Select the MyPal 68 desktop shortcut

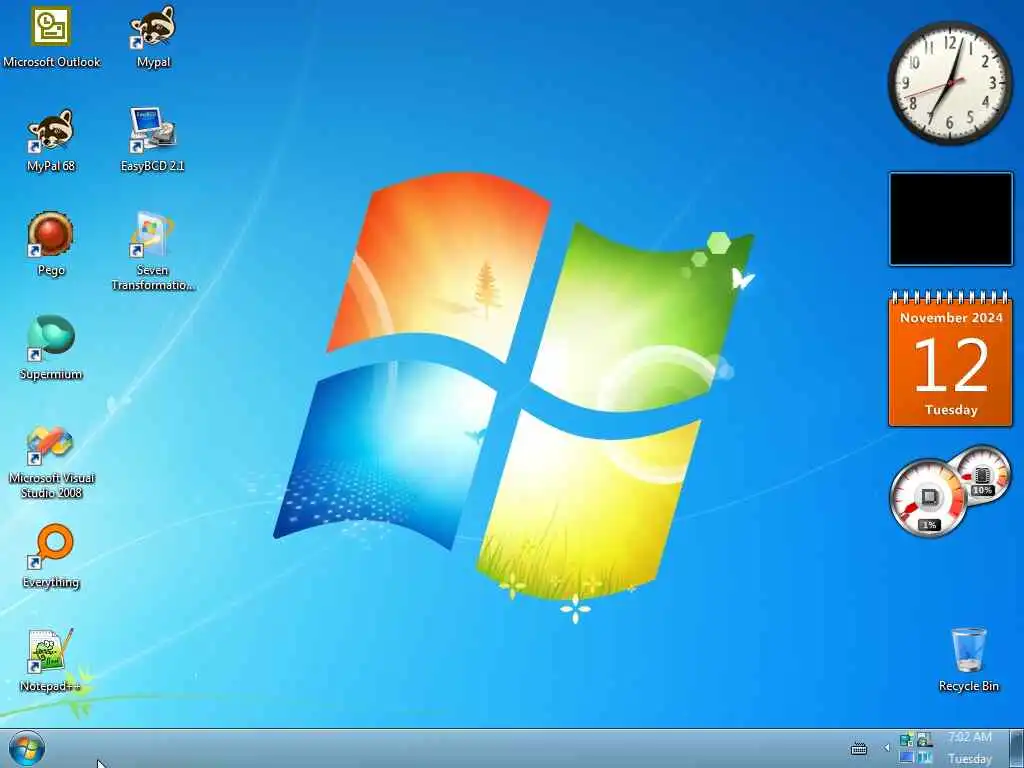click(51, 140)
